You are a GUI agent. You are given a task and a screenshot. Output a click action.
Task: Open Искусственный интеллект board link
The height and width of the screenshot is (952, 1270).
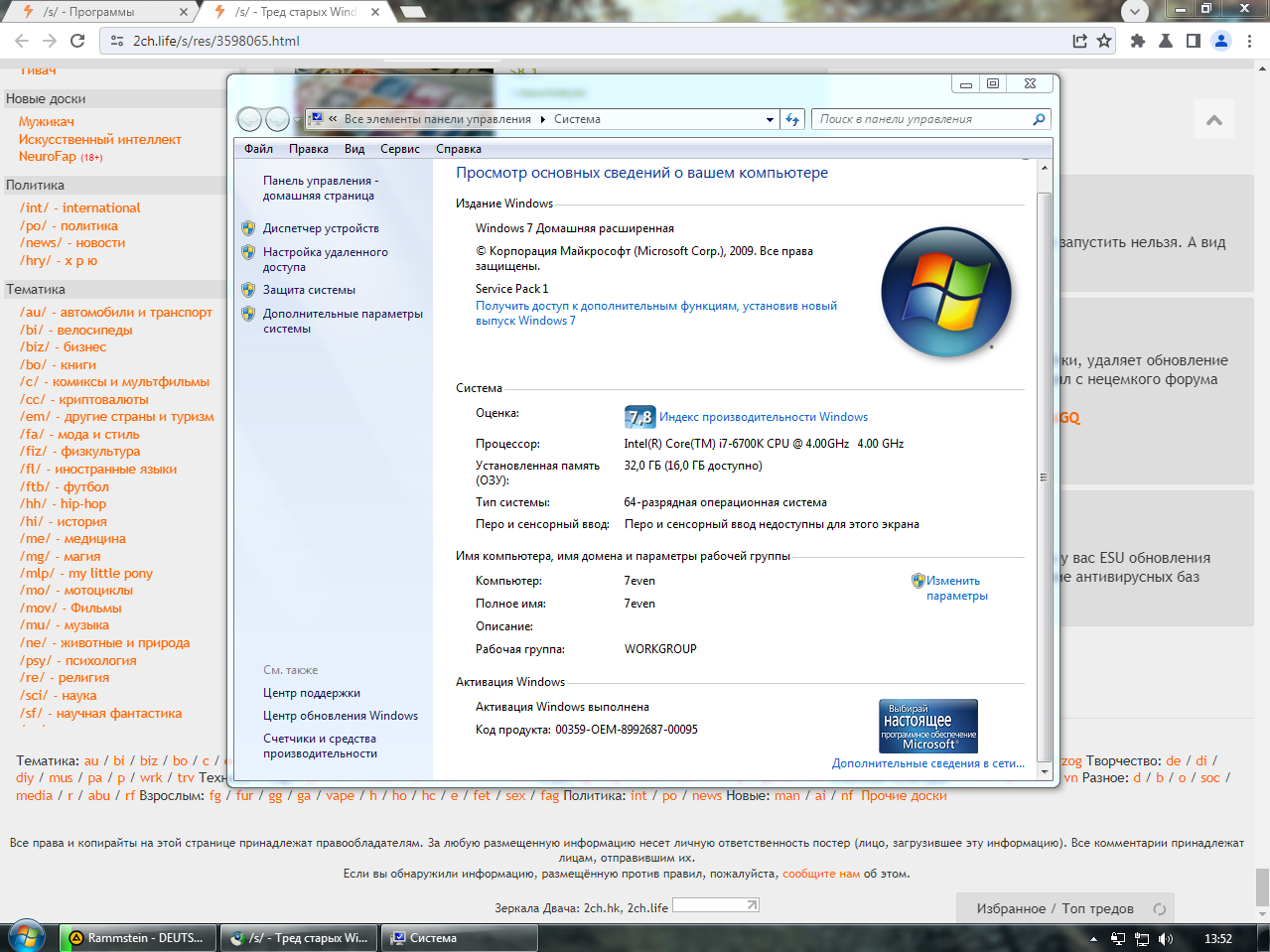pyautogui.click(x=99, y=139)
